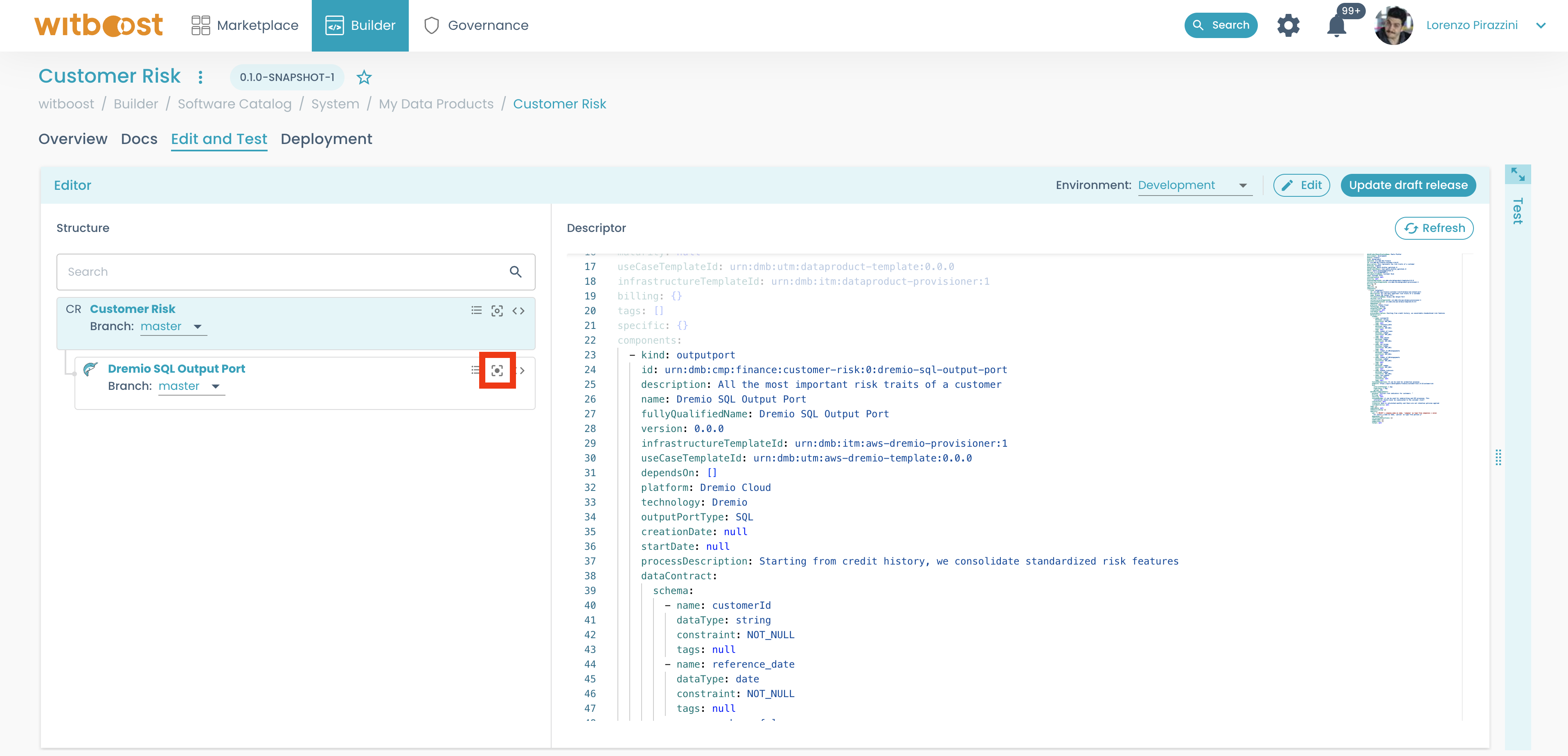Open the Governance menu
This screenshot has width=1568, height=756.
tap(476, 25)
